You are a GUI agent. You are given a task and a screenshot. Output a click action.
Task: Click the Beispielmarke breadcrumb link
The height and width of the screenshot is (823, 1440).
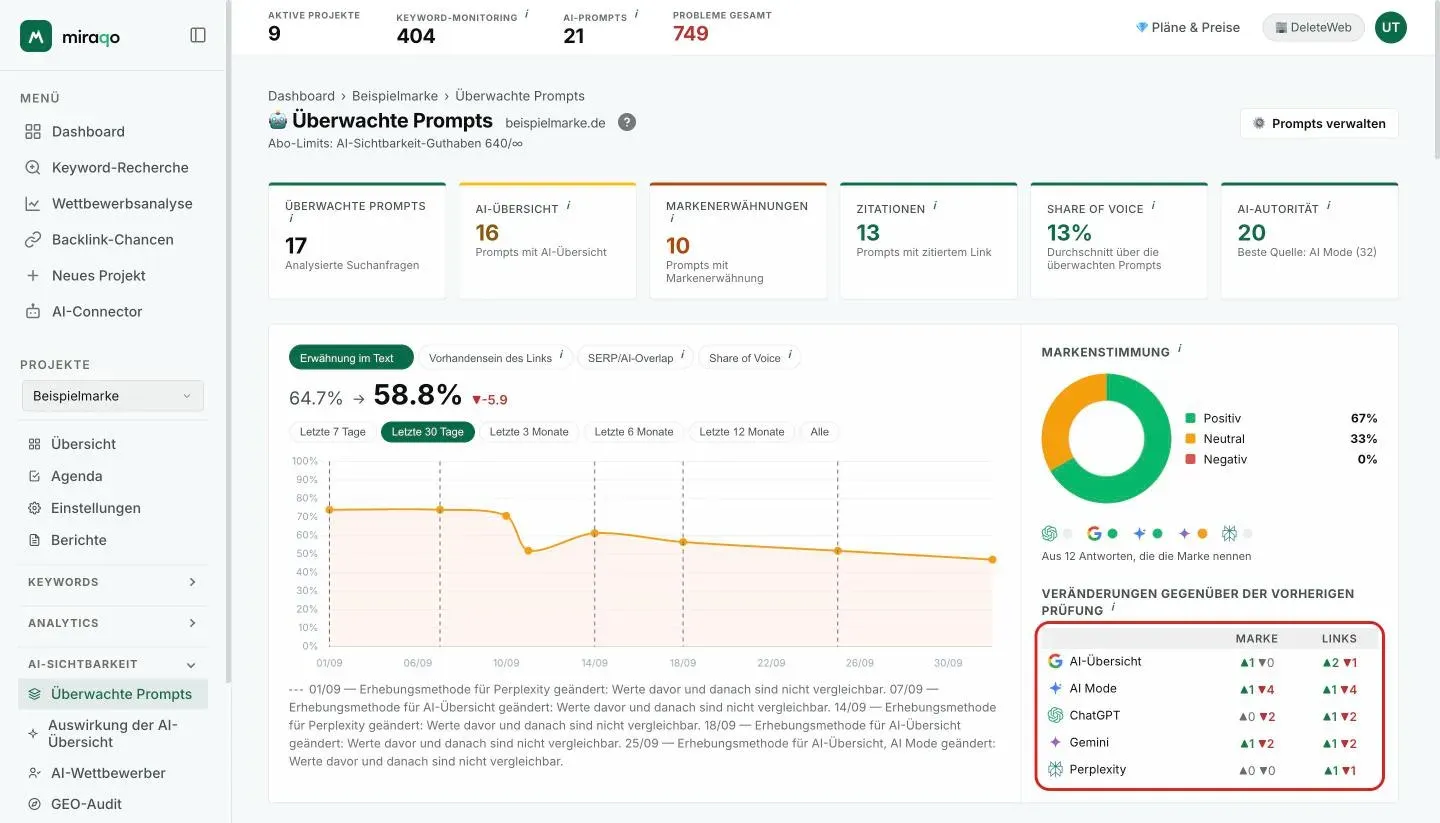click(395, 96)
